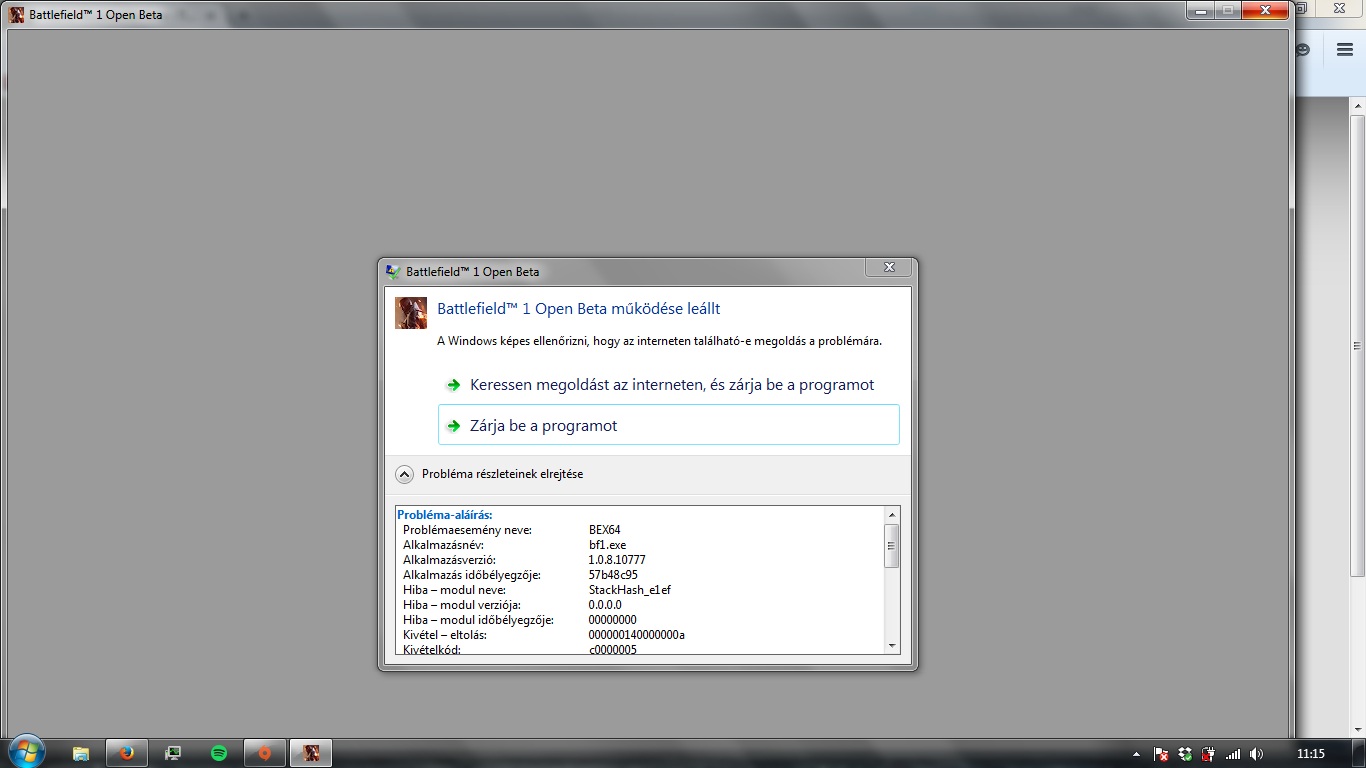Click the problem details scrollbar thumb

point(892,545)
